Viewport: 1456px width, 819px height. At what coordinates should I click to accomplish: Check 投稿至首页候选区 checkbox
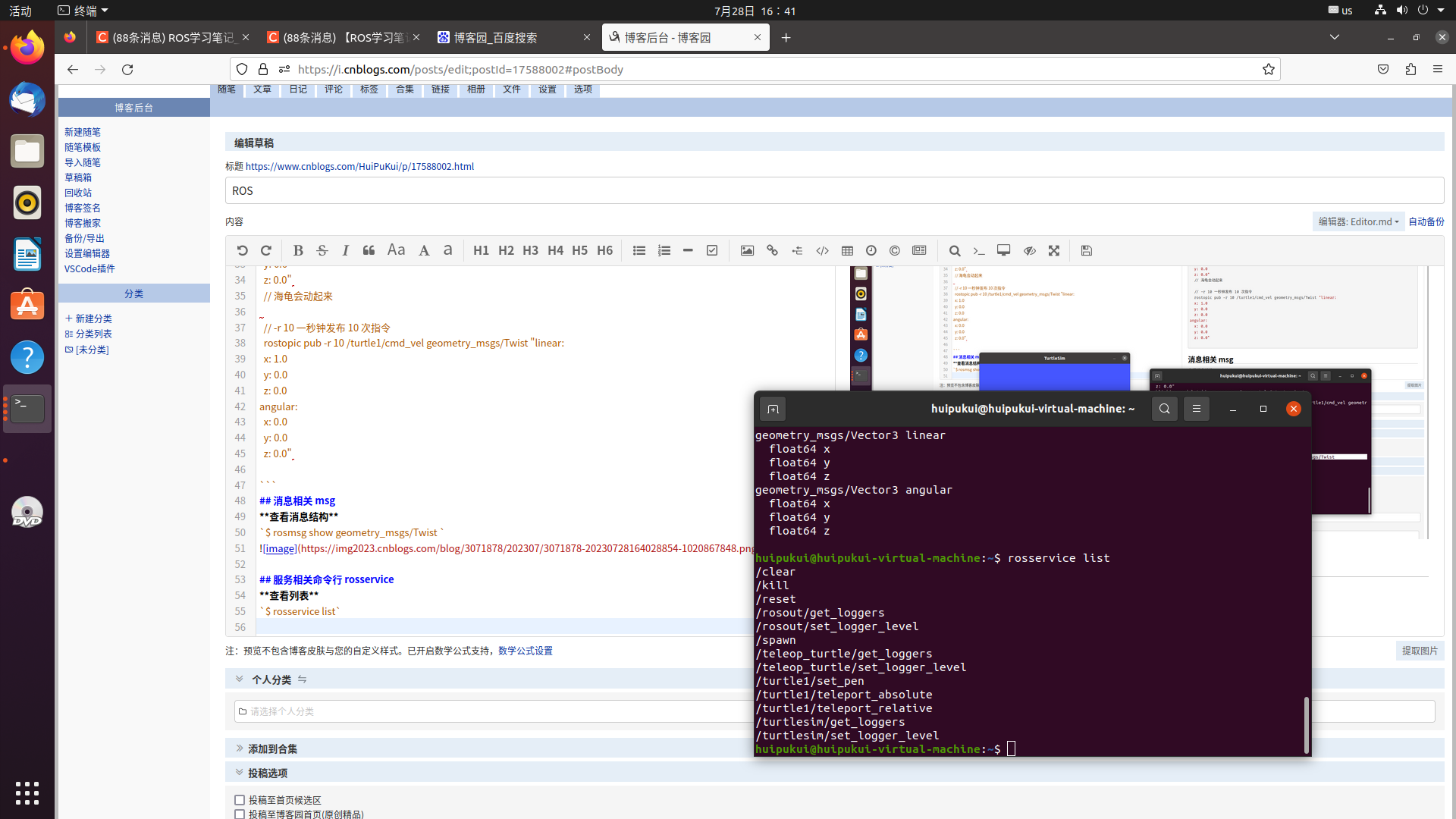click(240, 800)
